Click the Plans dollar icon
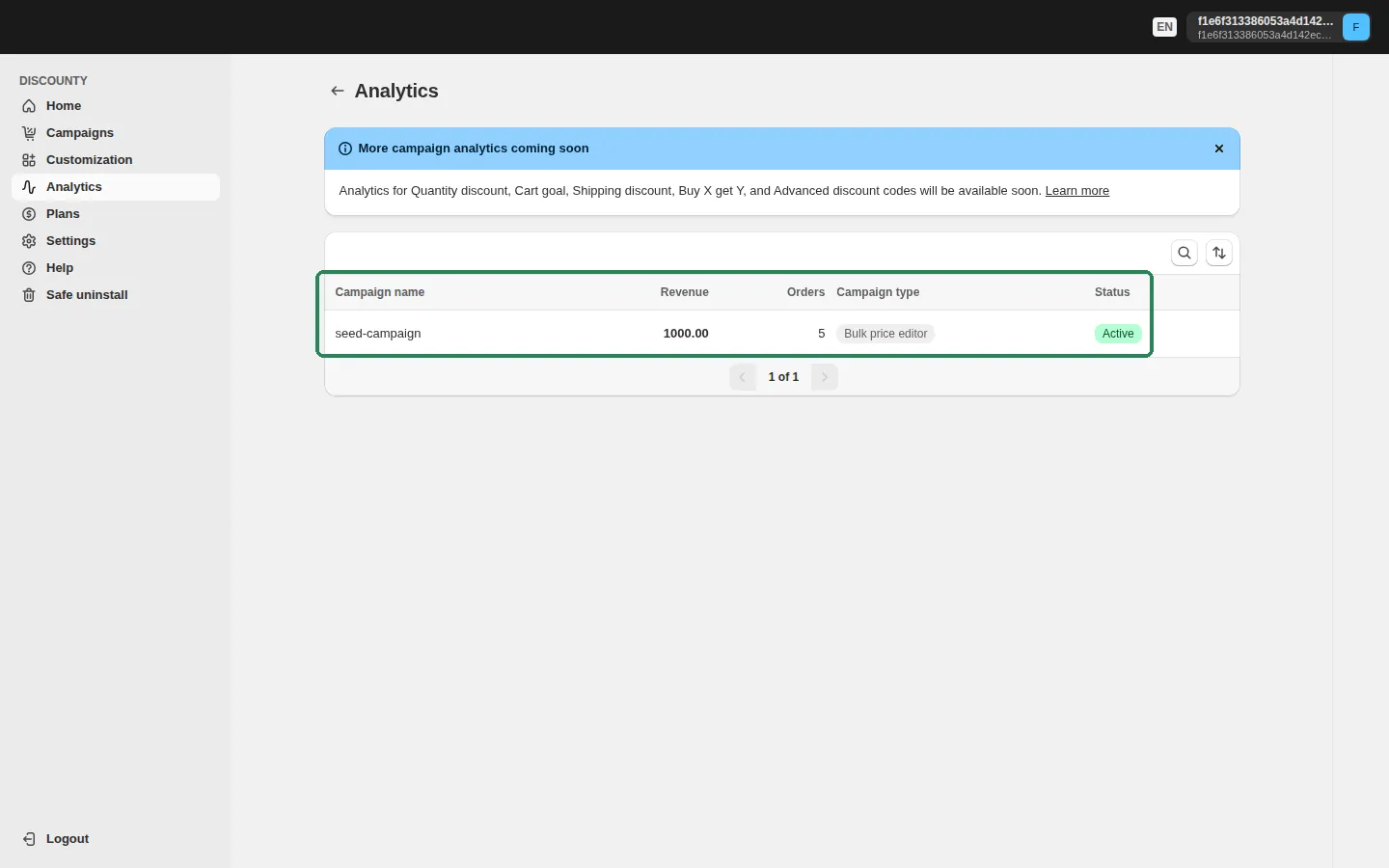This screenshot has height=868, width=1389. click(29, 214)
